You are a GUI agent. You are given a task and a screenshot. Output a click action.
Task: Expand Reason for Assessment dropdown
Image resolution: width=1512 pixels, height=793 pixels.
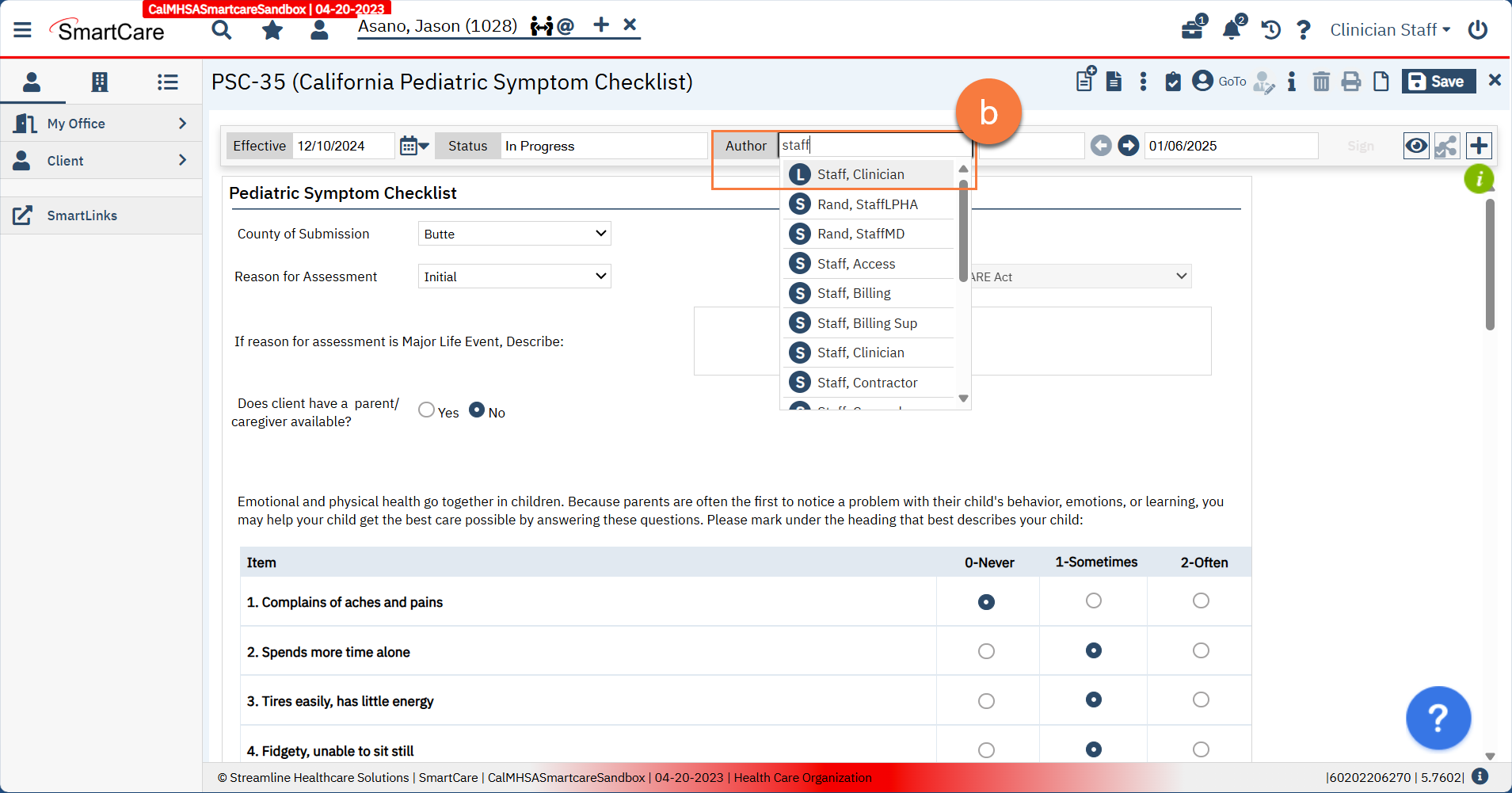514,276
